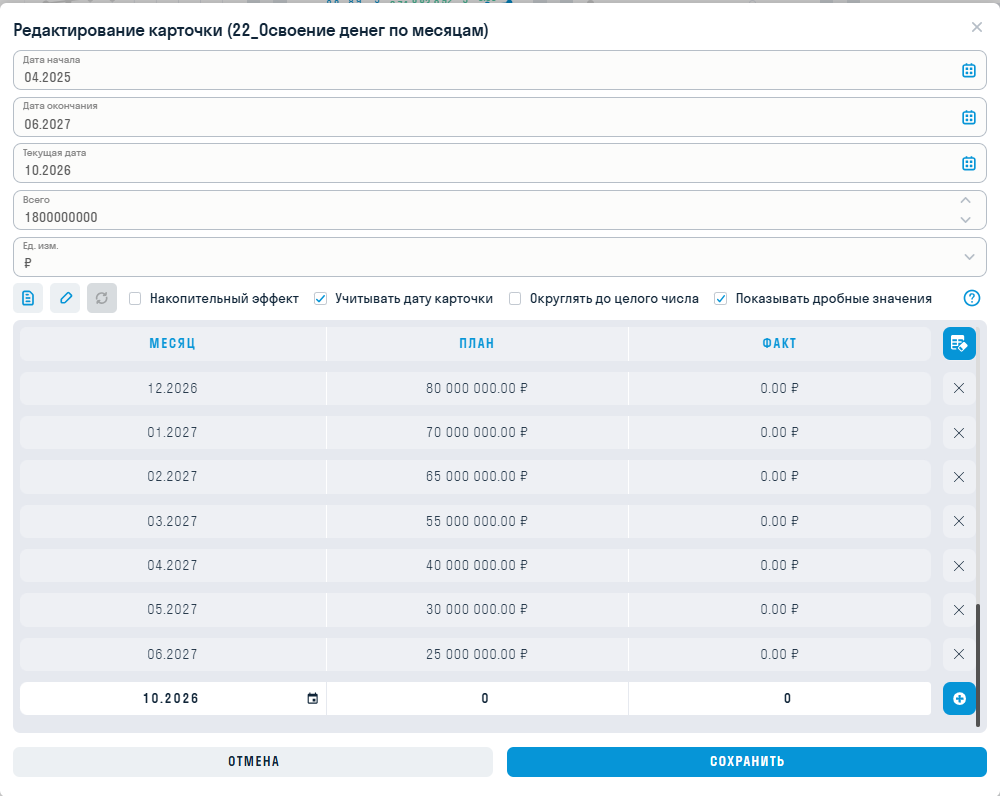This screenshot has width=1000, height=796.
Task: Add new row with plus button
Action: click(x=959, y=698)
